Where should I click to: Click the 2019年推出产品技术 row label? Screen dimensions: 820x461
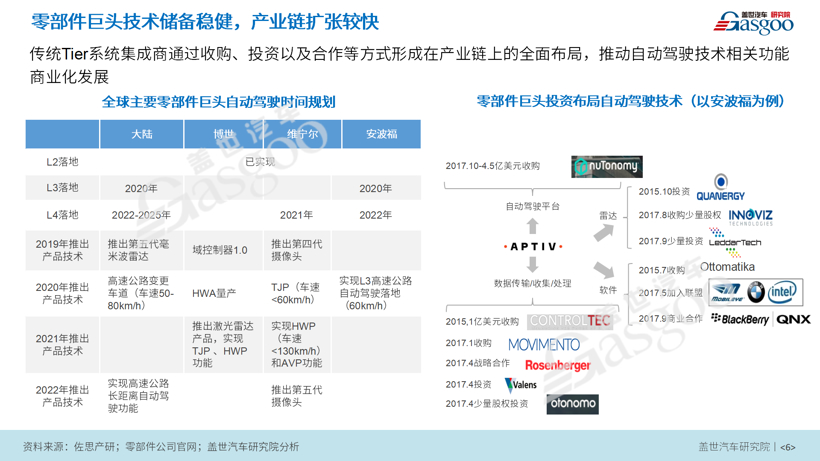62,250
